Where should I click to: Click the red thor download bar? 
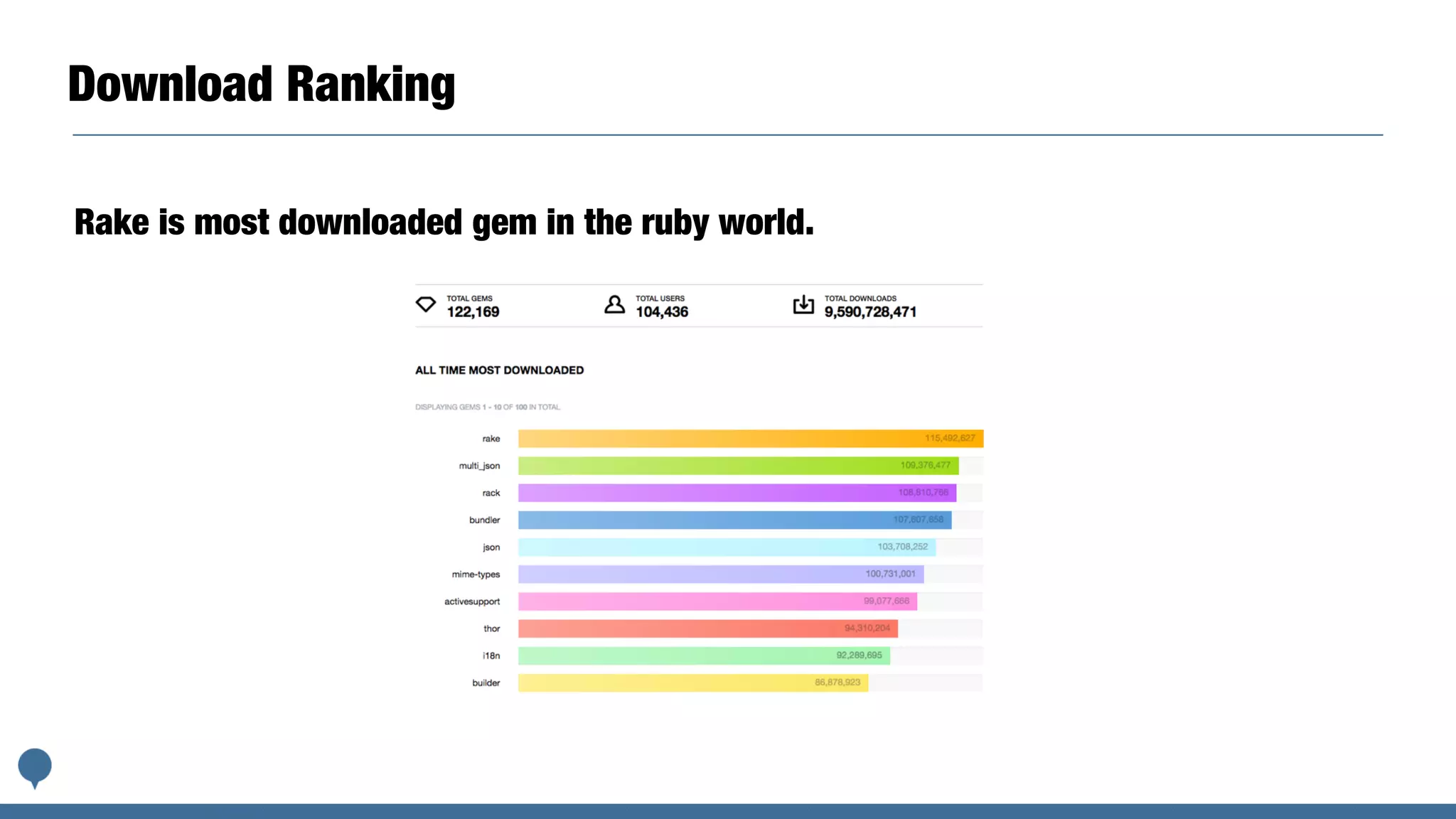pyautogui.click(x=708, y=628)
